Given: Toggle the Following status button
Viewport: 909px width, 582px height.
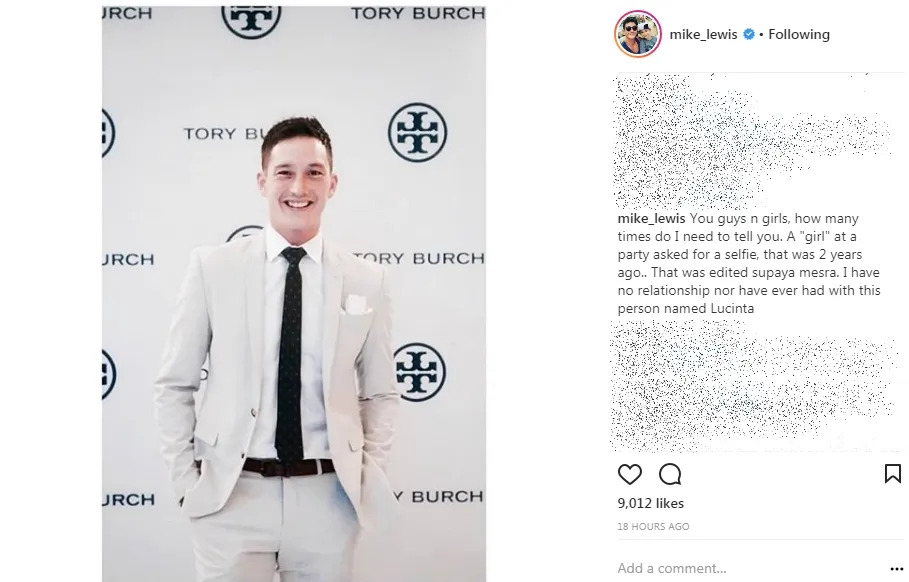Looking at the screenshot, I should tap(799, 34).
